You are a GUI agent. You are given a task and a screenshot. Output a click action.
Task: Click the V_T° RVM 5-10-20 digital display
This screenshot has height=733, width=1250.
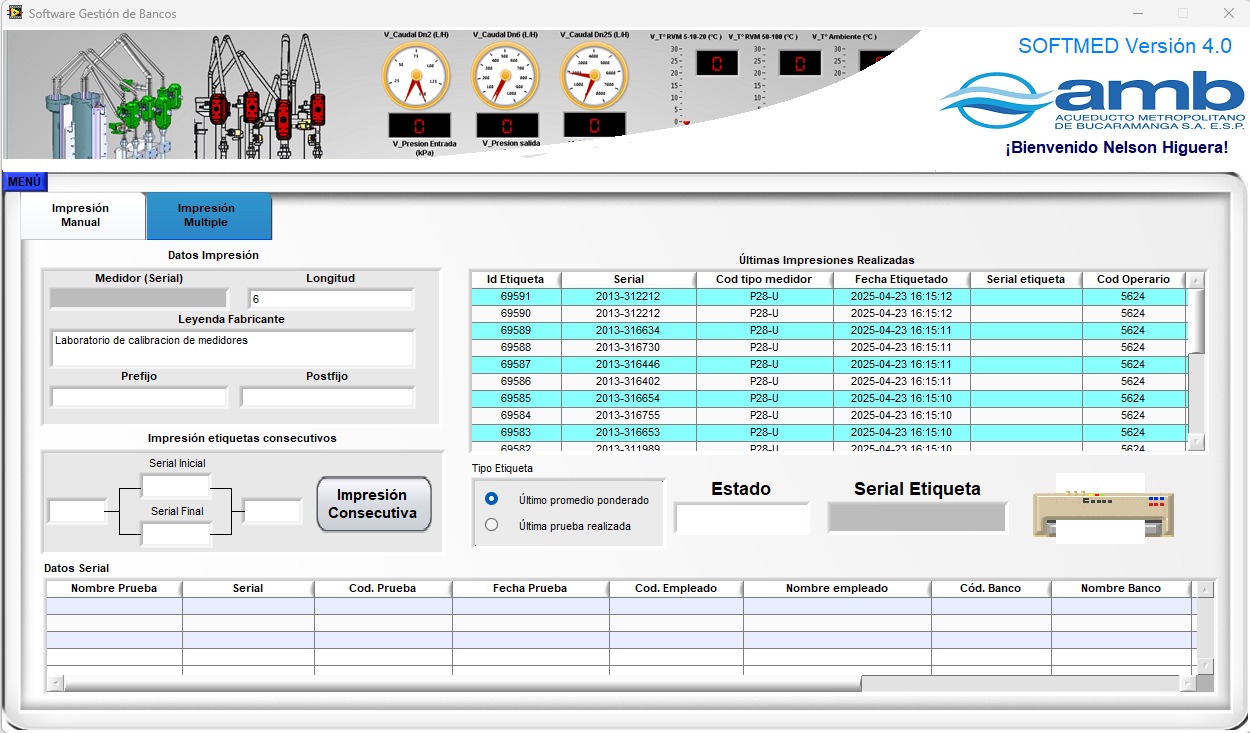pyautogui.click(x=716, y=64)
